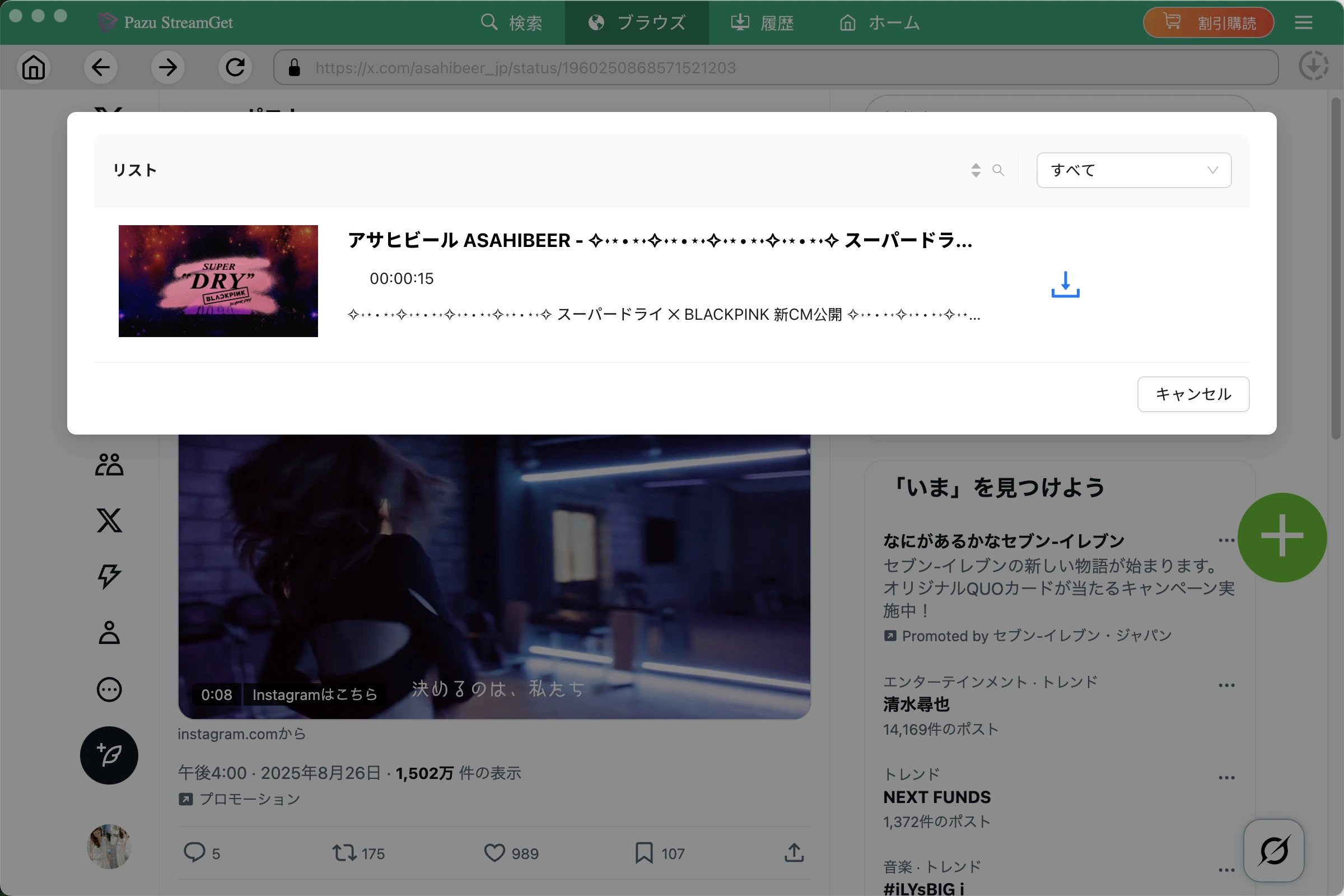Click the instagram.comから source link

point(241,734)
